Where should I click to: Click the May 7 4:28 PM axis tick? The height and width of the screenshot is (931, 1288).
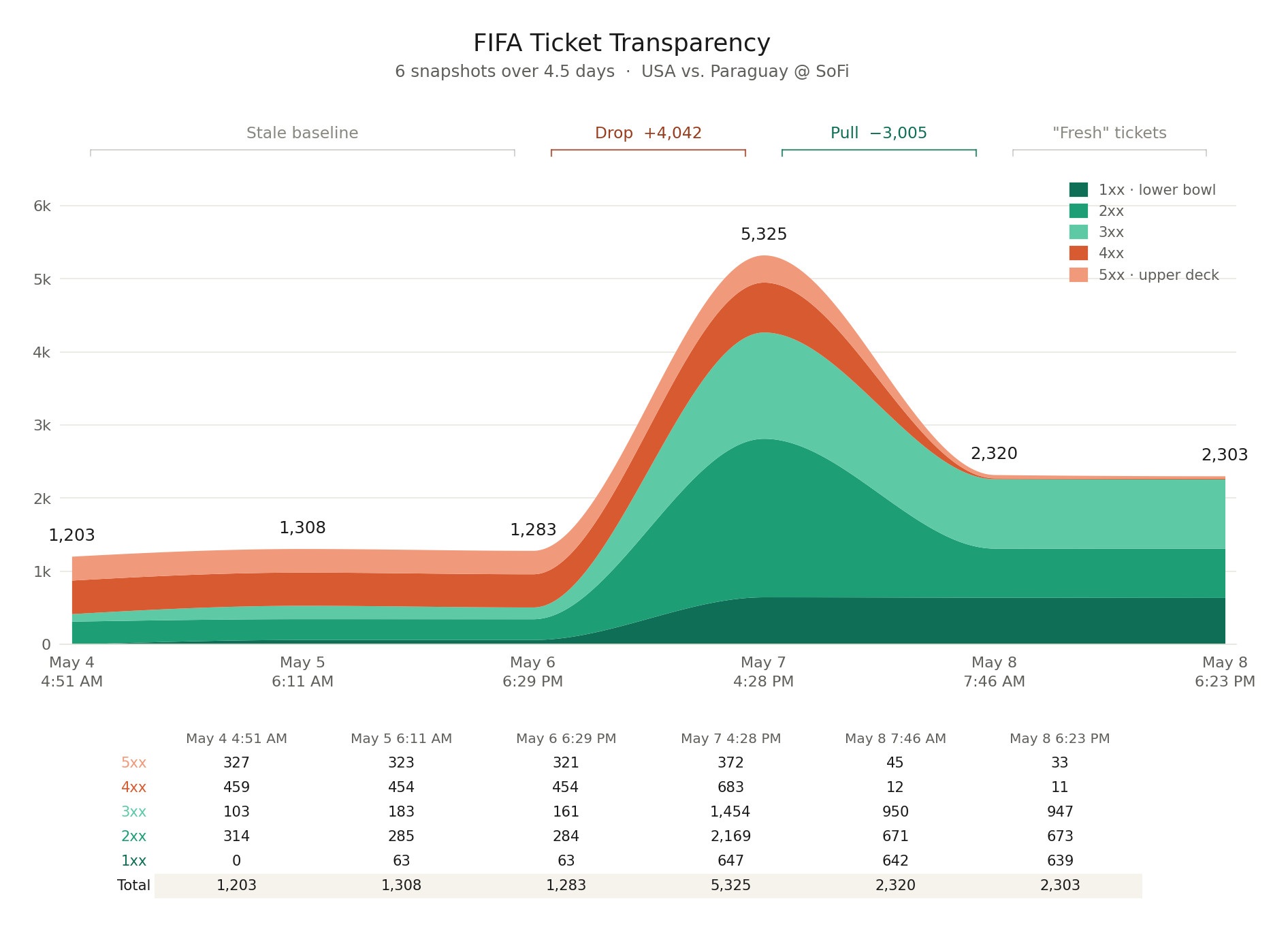coord(764,672)
